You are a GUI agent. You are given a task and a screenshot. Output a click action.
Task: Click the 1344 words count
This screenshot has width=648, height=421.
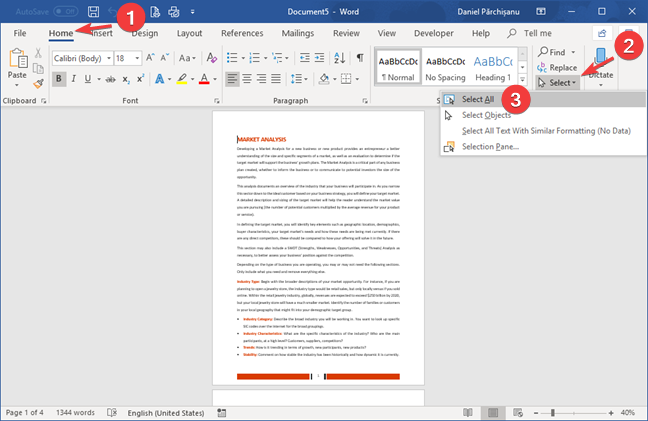75,412
